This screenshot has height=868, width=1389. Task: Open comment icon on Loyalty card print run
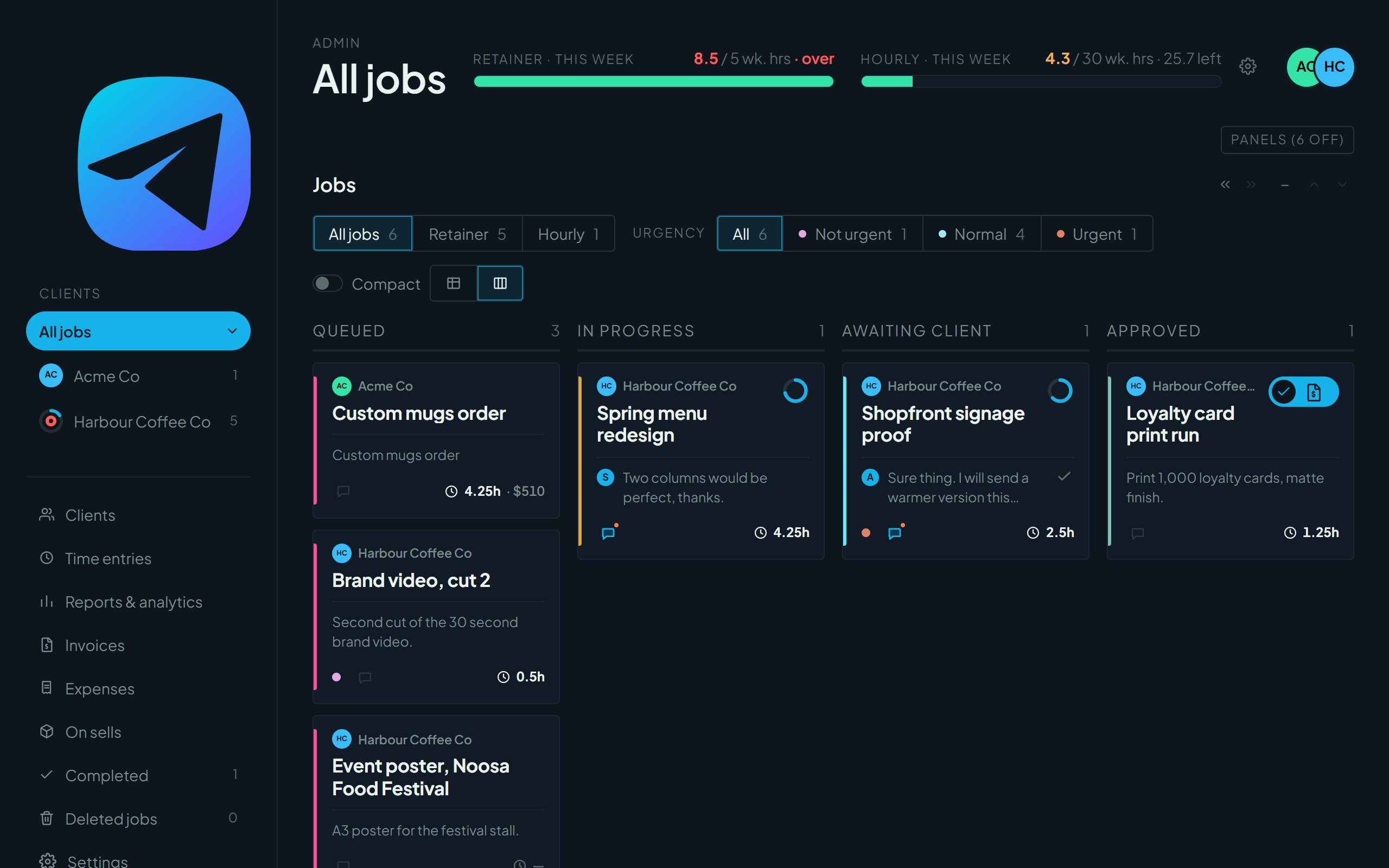pos(1137,533)
